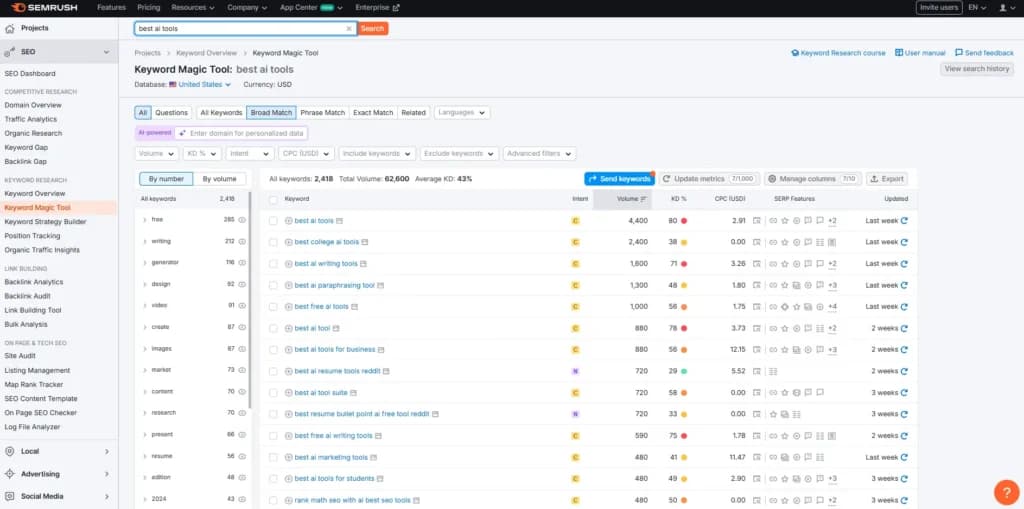Add best free ai tools plus icon
This screenshot has height=509, width=1024.
click(x=289, y=306)
